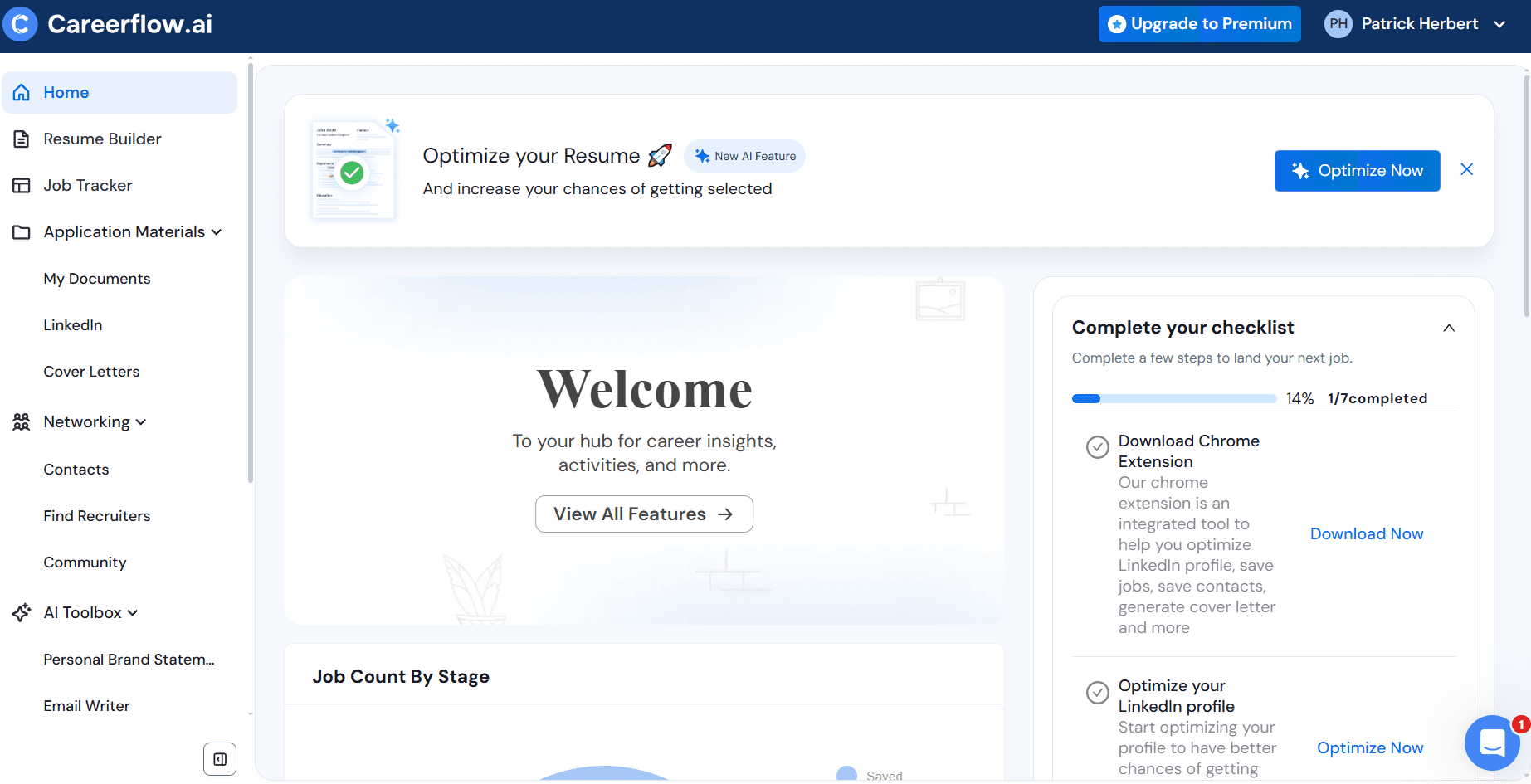Image resolution: width=1531 pixels, height=784 pixels.
Task: Click the checklist progress bar
Action: click(1173, 399)
